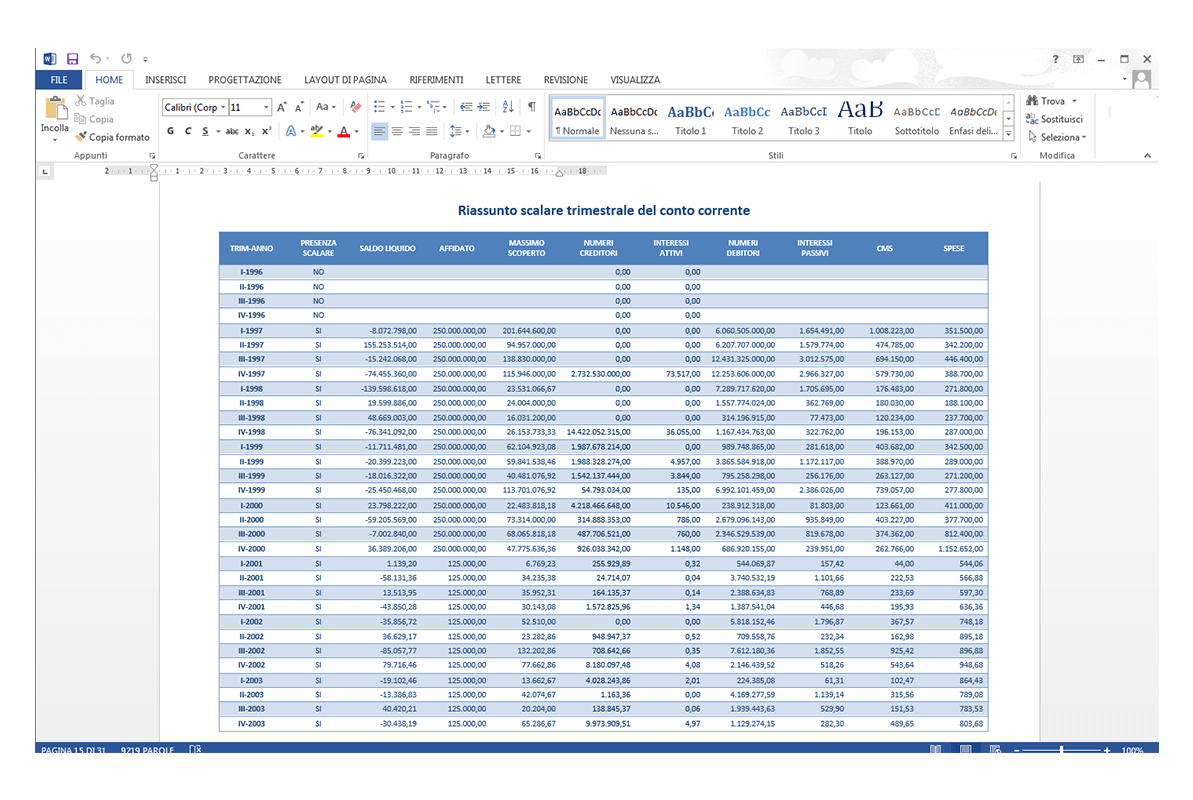Apply the Titolo 3 style
The height and width of the screenshot is (800, 1193).
point(803,119)
